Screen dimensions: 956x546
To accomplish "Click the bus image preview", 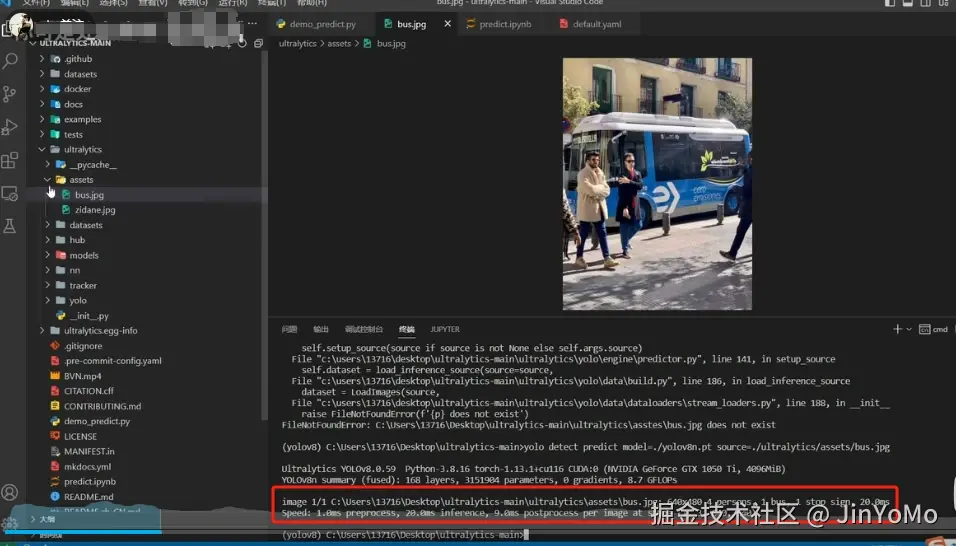I will 657,184.
